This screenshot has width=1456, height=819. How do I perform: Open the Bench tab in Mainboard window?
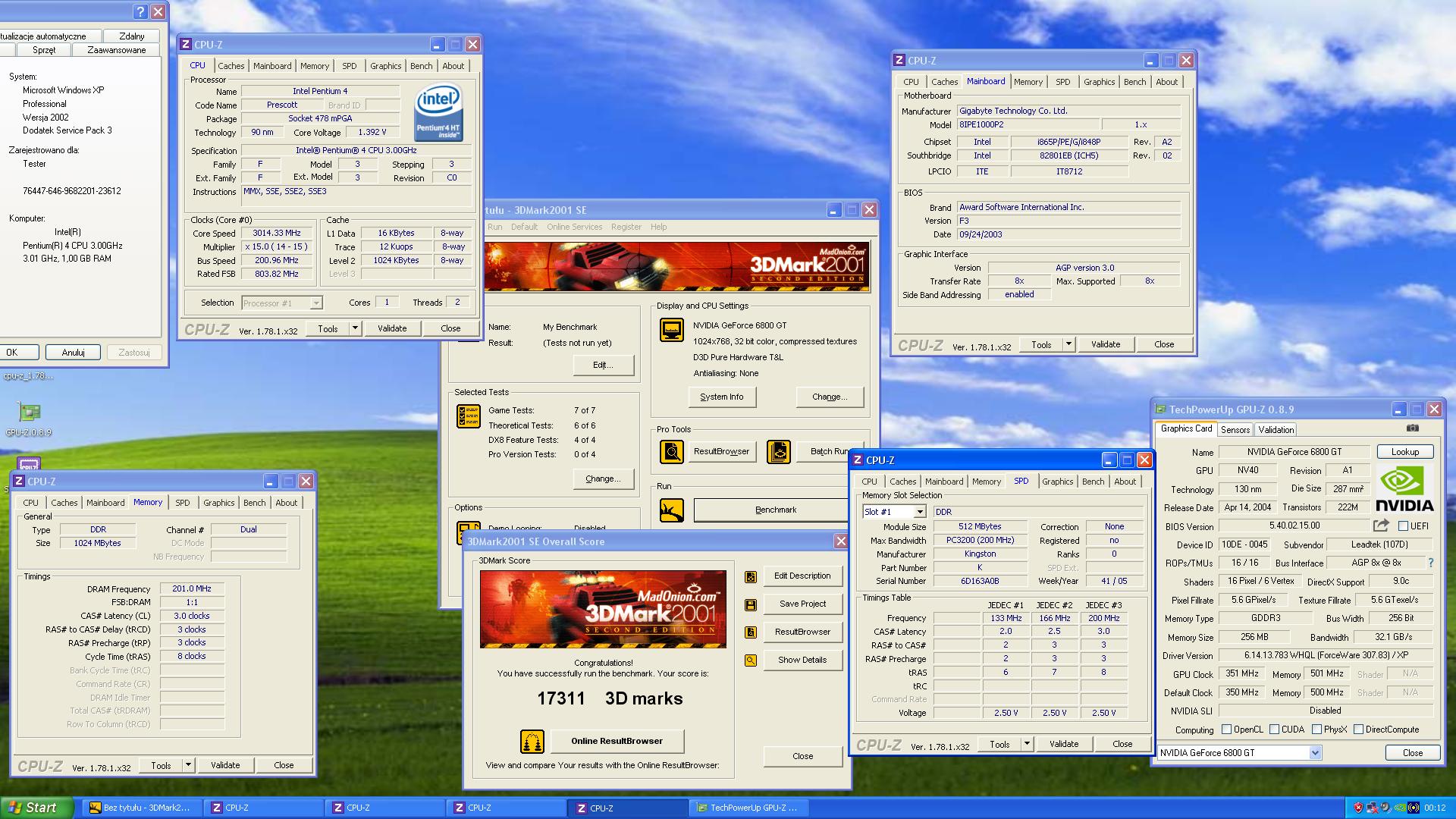click(1134, 82)
